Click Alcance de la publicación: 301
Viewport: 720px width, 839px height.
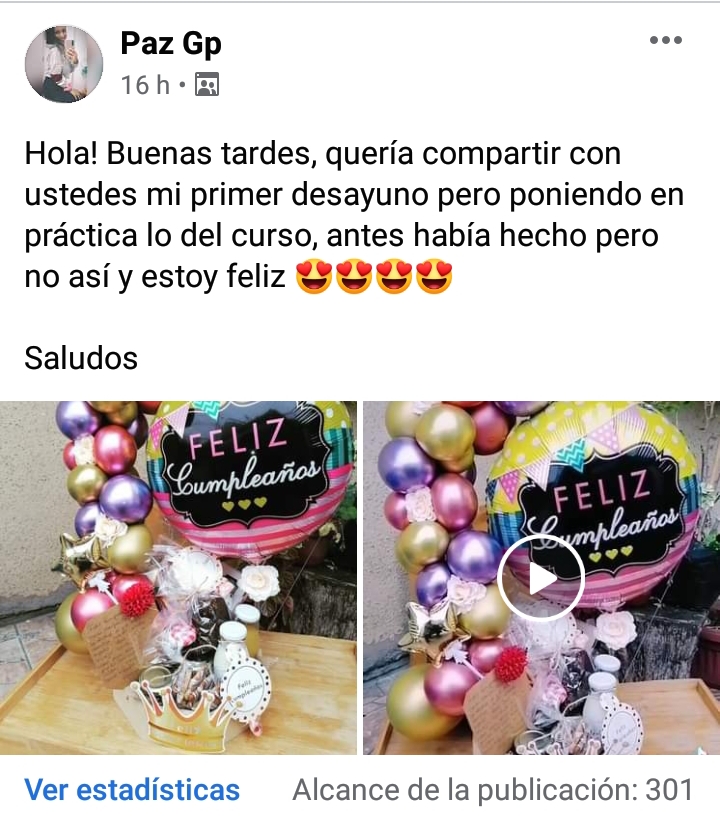point(493,790)
